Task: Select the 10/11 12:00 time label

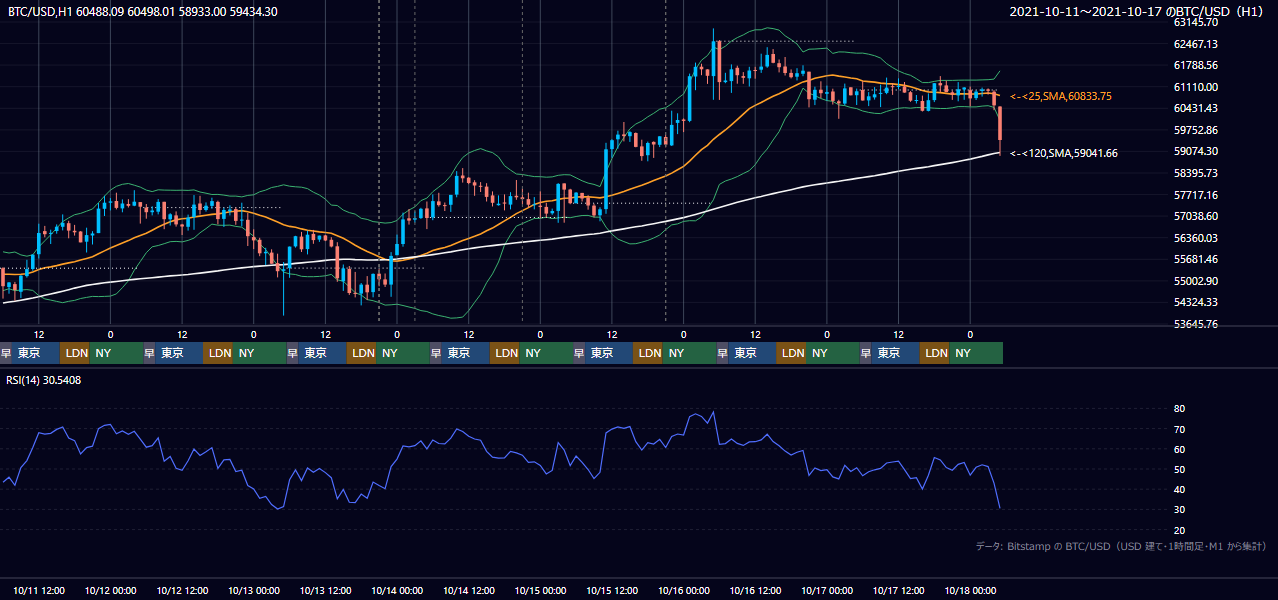Action: [40, 591]
